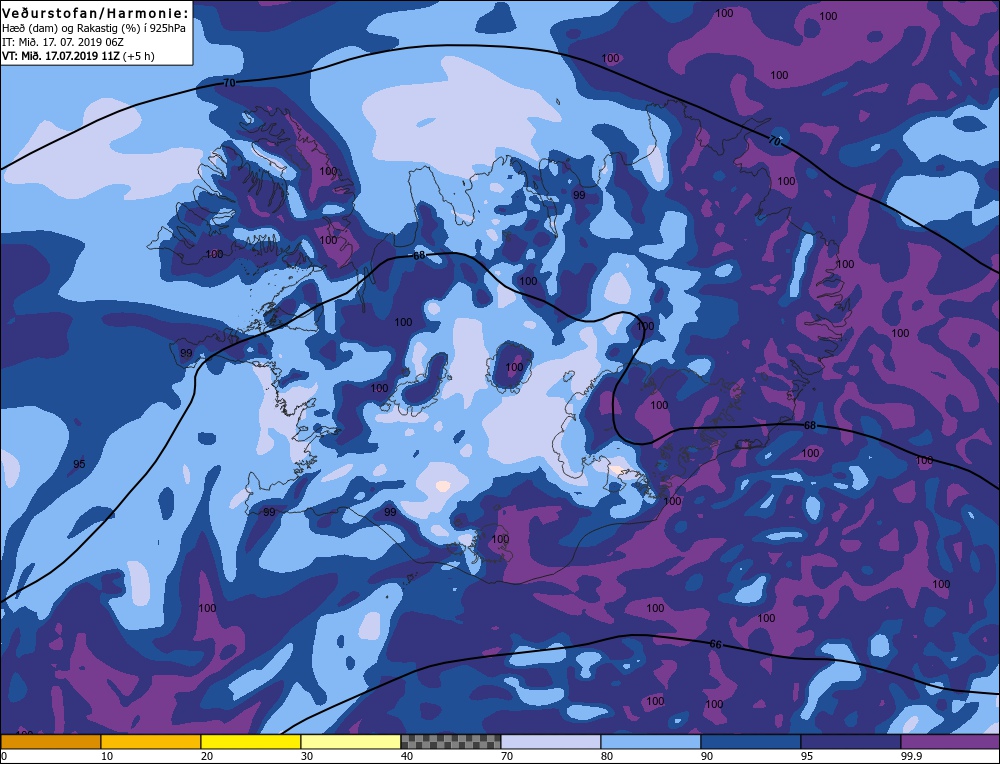Click the gray checkered 40–70 legend swatch

[x=451, y=742]
